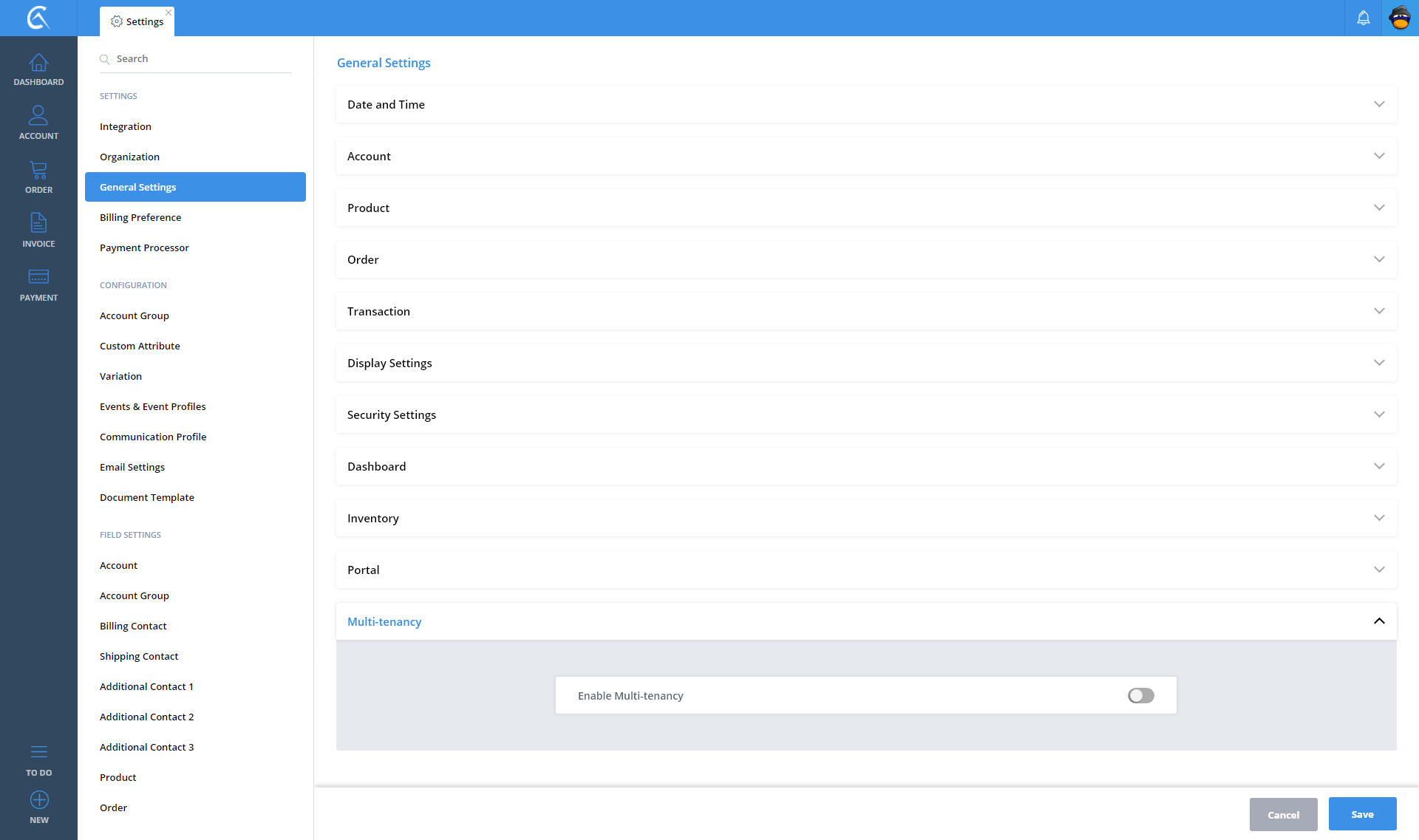
Task: Open the Invoice document icon
Action: pyautogui.click(x=38, y=224)
